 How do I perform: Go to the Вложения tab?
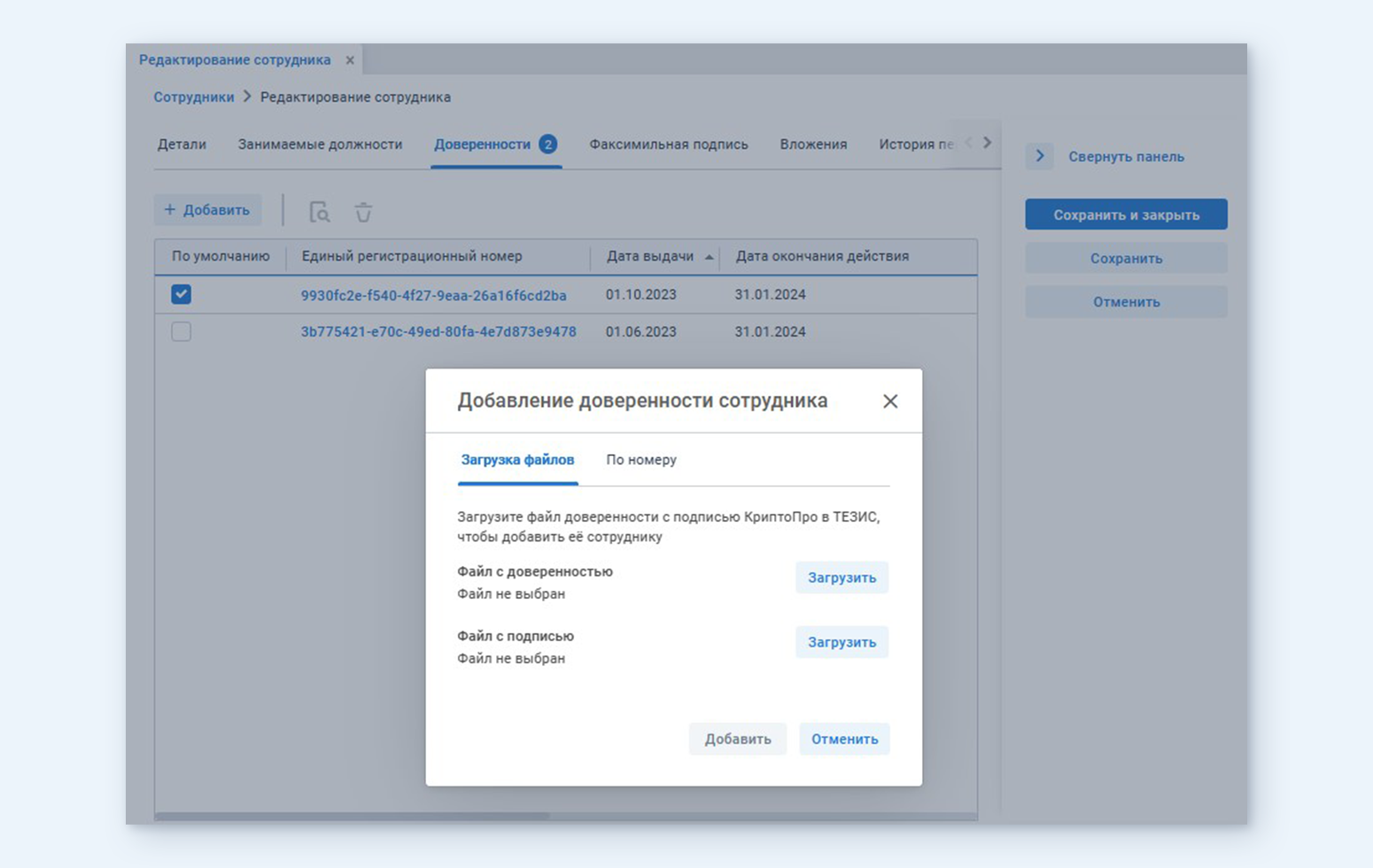813,144
